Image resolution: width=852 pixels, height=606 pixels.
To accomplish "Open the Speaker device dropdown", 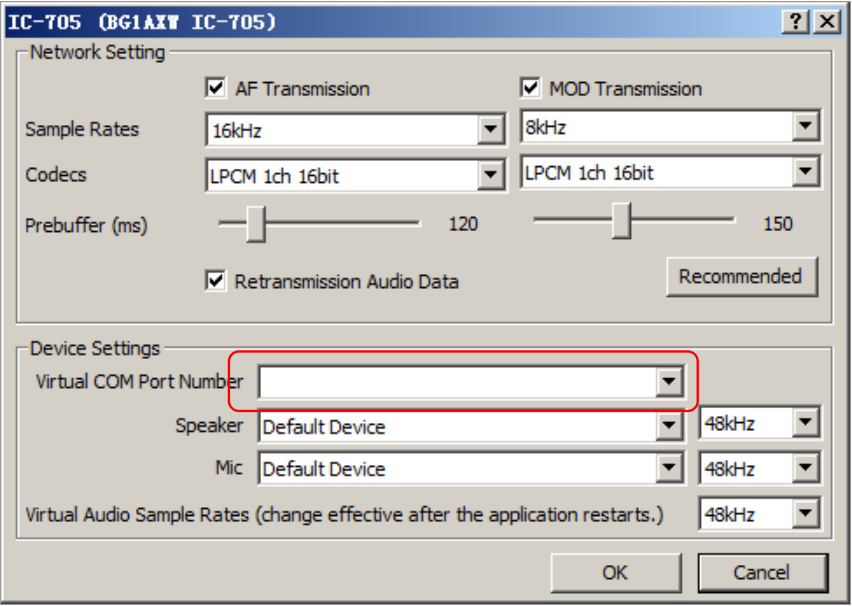I will tap(471, 427).
